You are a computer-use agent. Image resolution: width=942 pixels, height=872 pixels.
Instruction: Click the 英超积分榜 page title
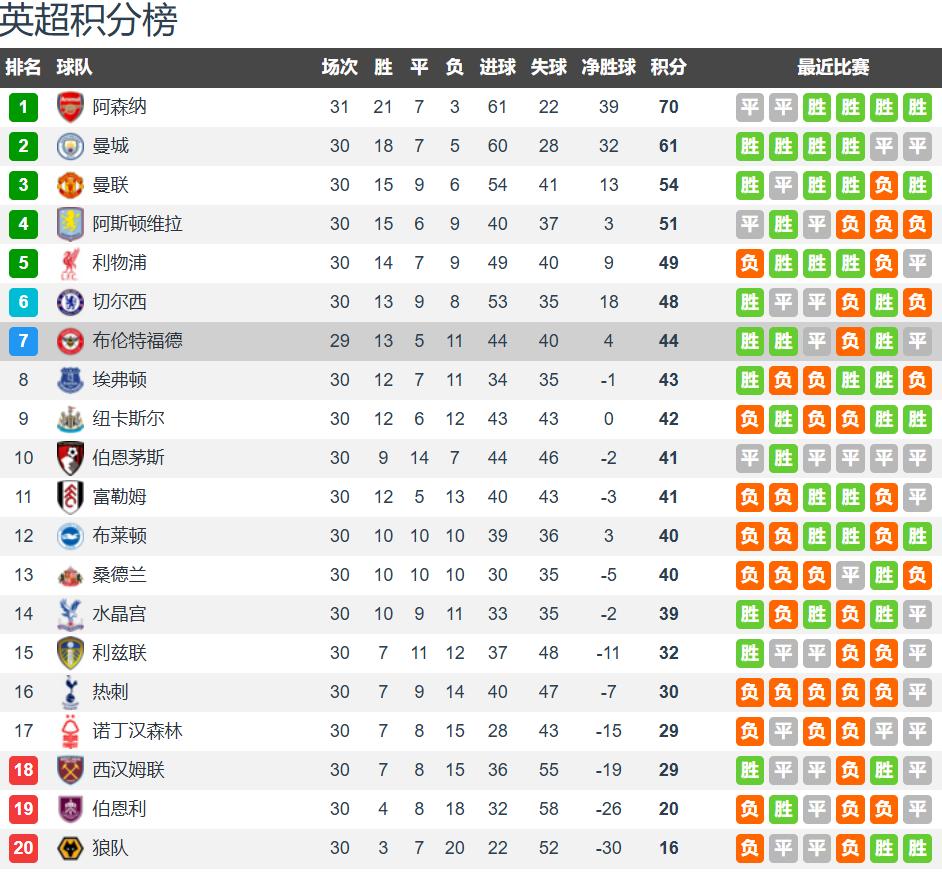pyautogui.click(x=89, y=21)
